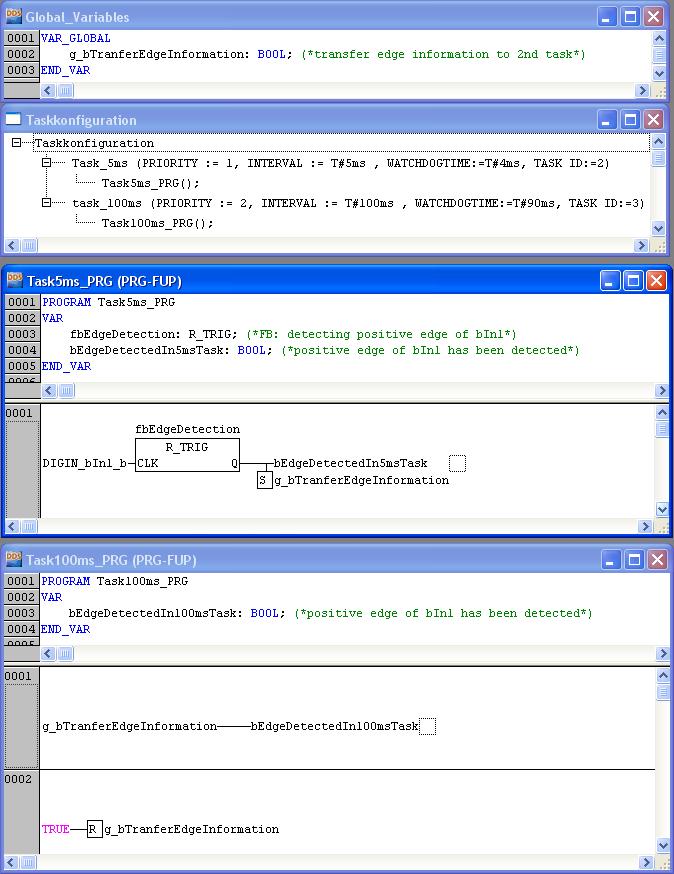Click the R reset box after TRUE

pyautogui.click(x=94, y=829)
